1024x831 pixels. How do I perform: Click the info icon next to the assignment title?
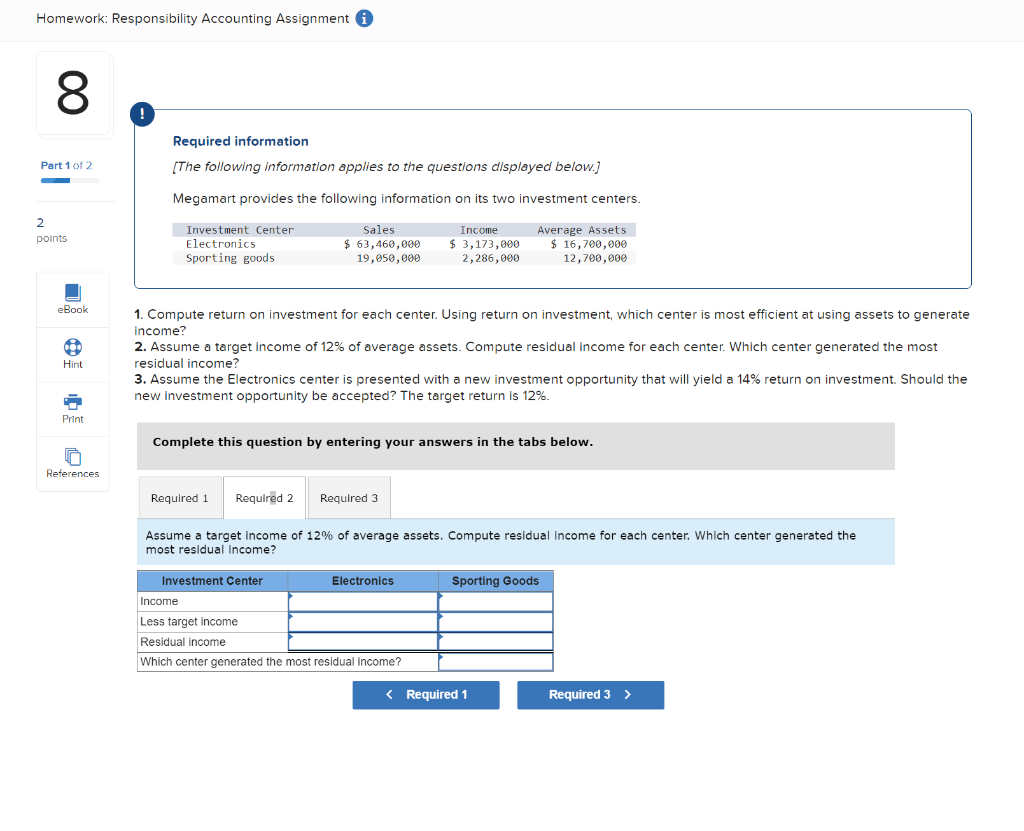362,18
